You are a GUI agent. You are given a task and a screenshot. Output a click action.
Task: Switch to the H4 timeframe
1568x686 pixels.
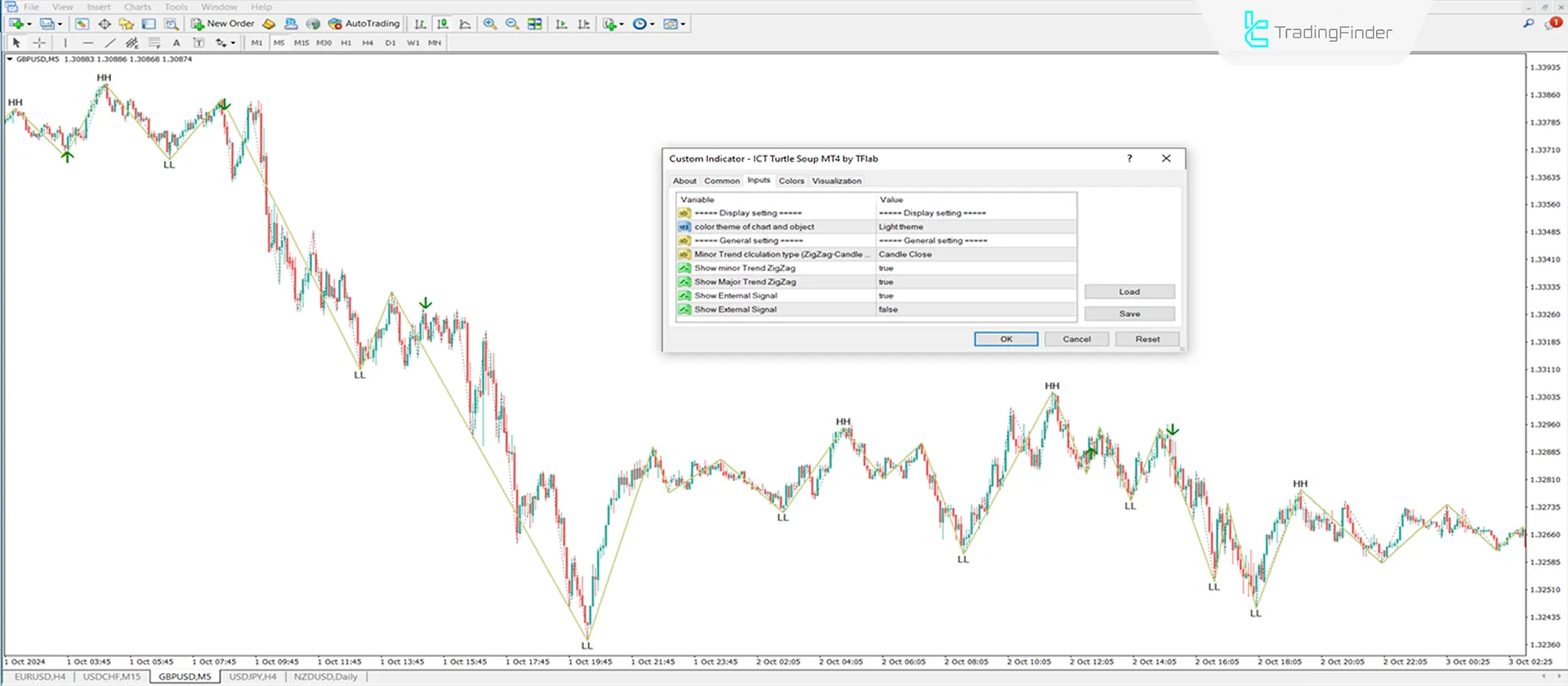(x=367, y=42)
